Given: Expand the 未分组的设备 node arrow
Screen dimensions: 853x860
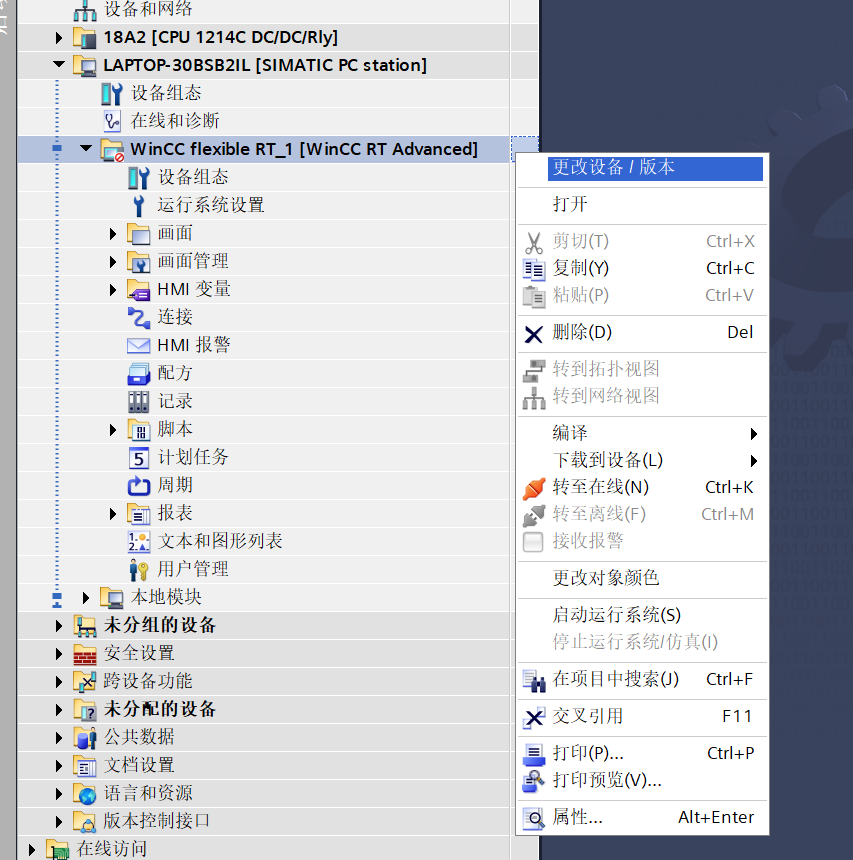Looking at the screenshot, I should 59,626.
